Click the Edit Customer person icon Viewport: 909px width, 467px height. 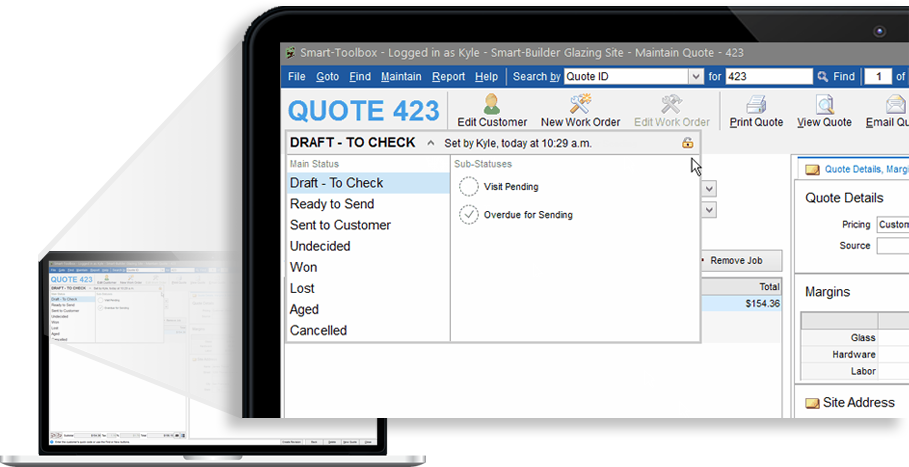492,104
